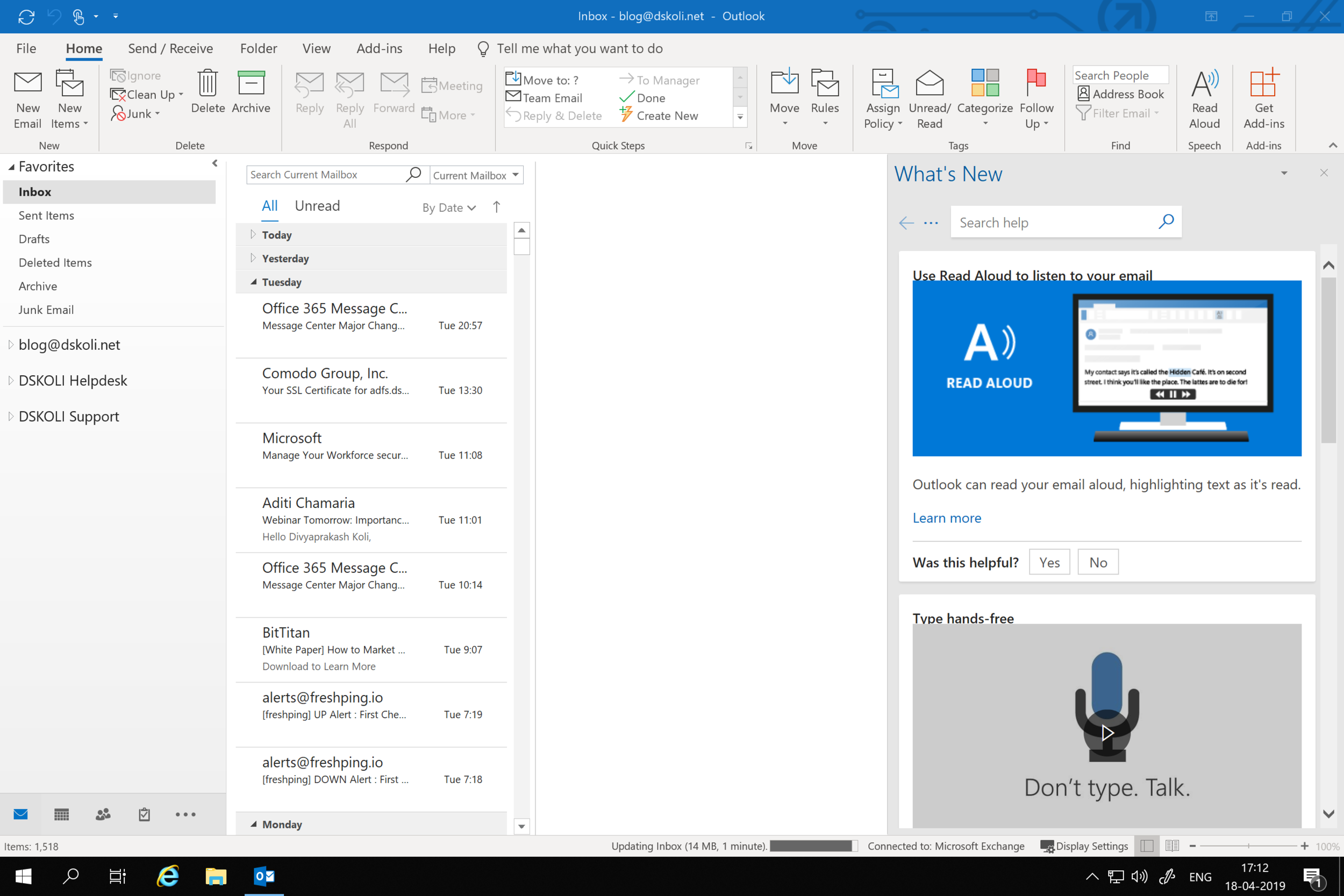Expand the DSKOLI Support mailbox
The height and width of the screenshot is (896, 1344).
[x=11, y=417]
